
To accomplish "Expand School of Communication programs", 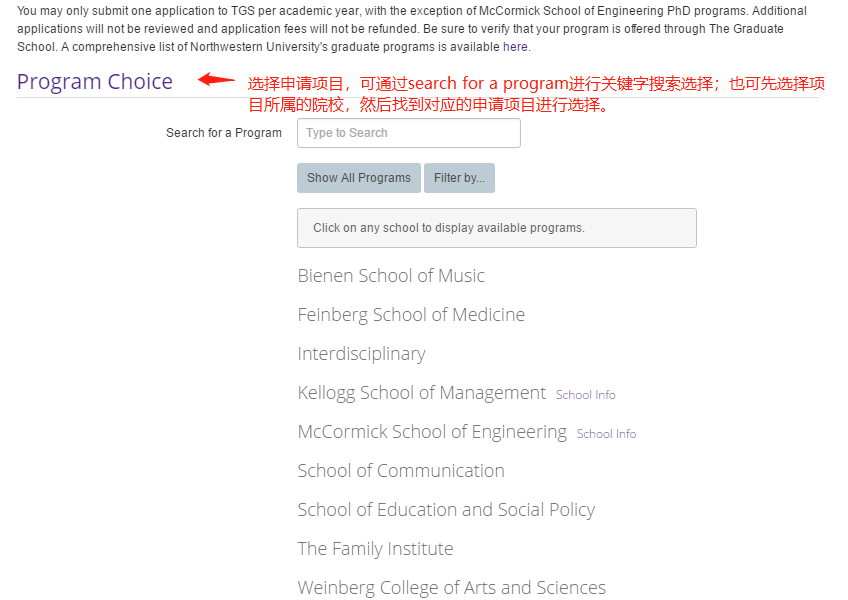I will pyautogui.click(x=400, y=470).
